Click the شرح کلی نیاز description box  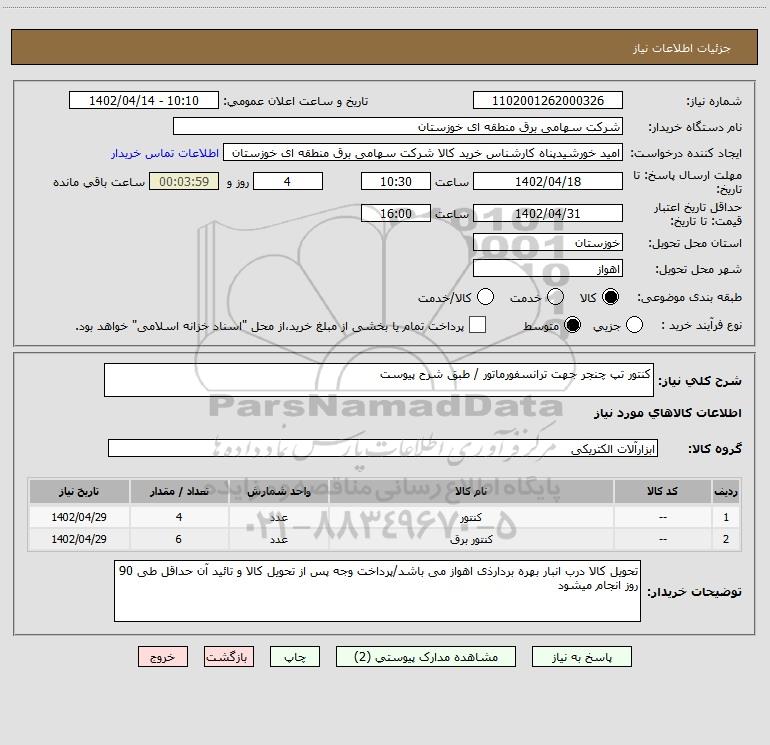(x=379, y=380)
